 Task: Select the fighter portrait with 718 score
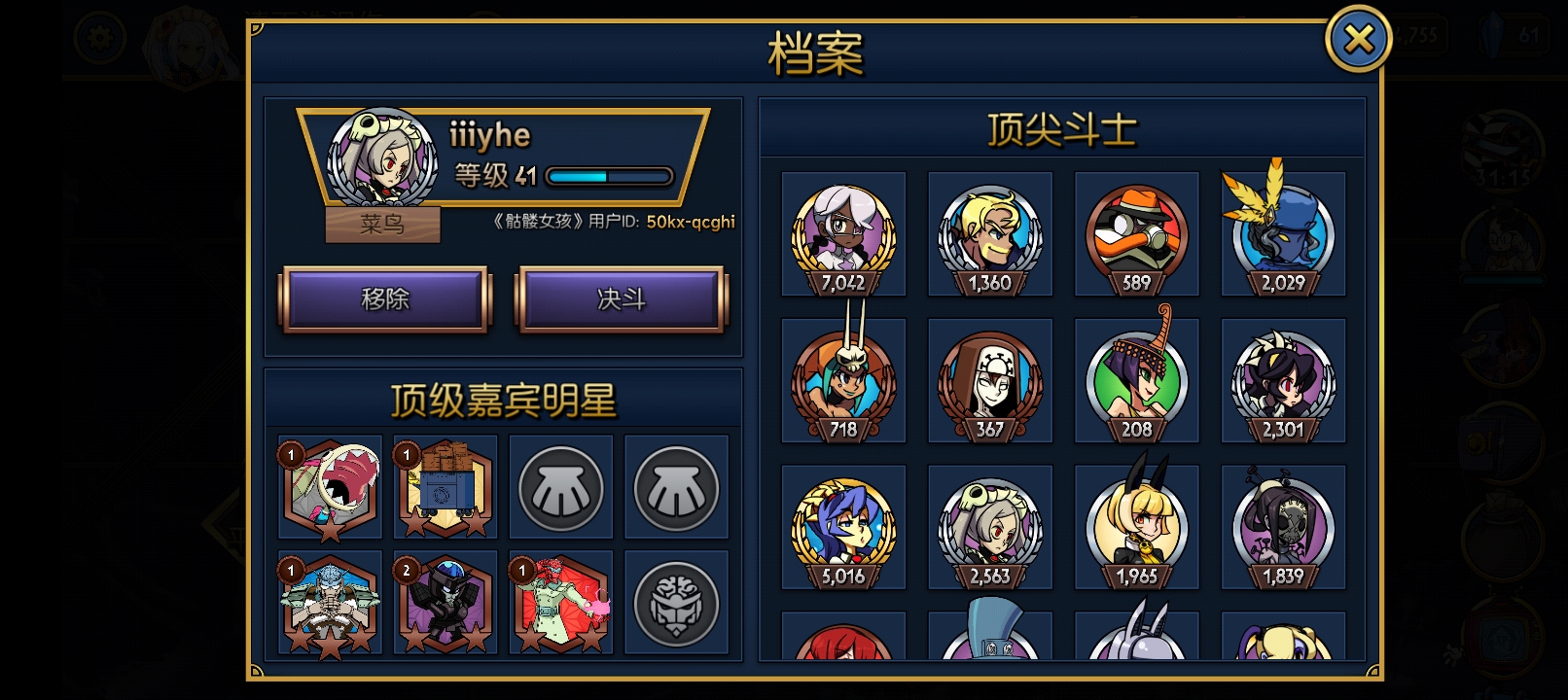pyautogui.click(x=843, y=380)
